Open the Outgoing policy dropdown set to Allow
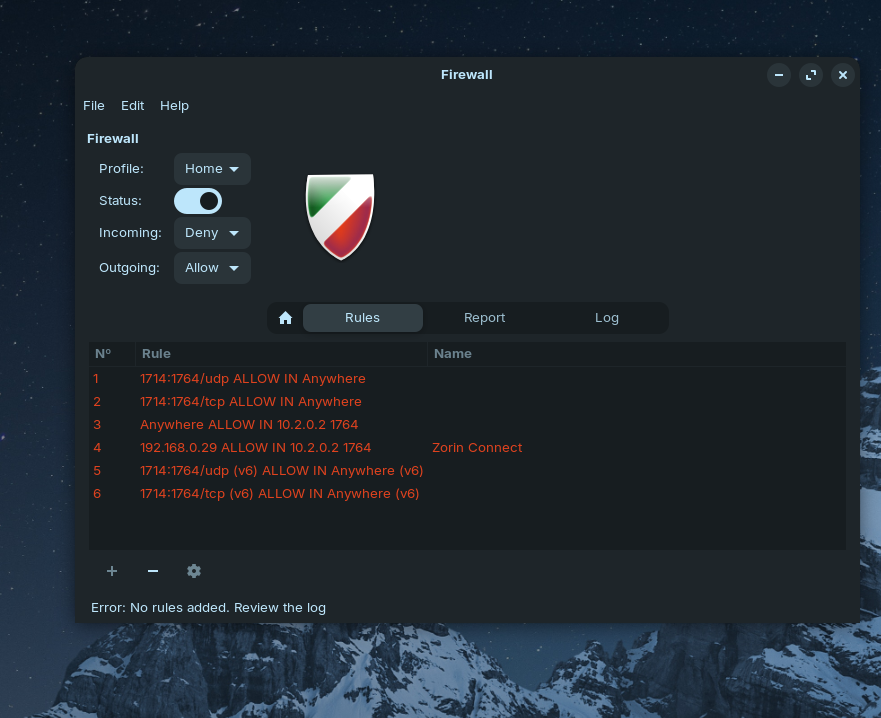The width and height of the screenshot is (881, 718). (212, 268)
